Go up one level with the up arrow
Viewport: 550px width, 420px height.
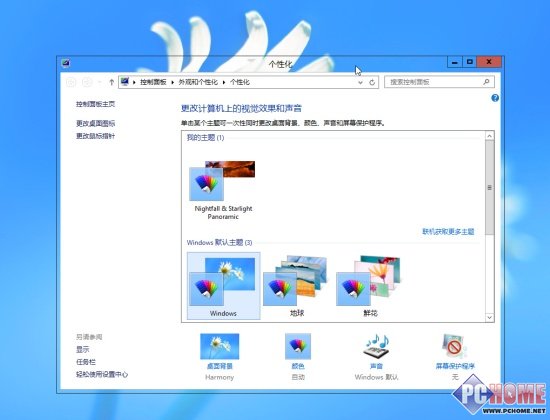click(x=111, y=82)
